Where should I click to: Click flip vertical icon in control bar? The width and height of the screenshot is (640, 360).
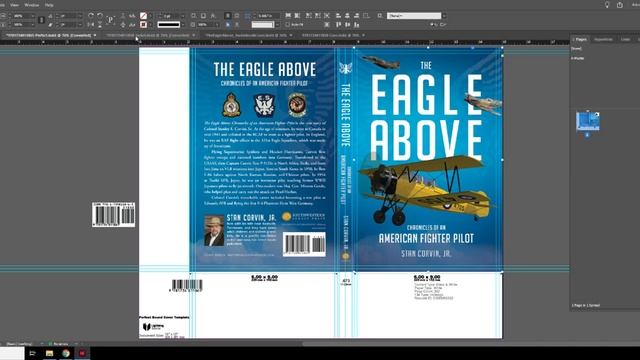100,24
